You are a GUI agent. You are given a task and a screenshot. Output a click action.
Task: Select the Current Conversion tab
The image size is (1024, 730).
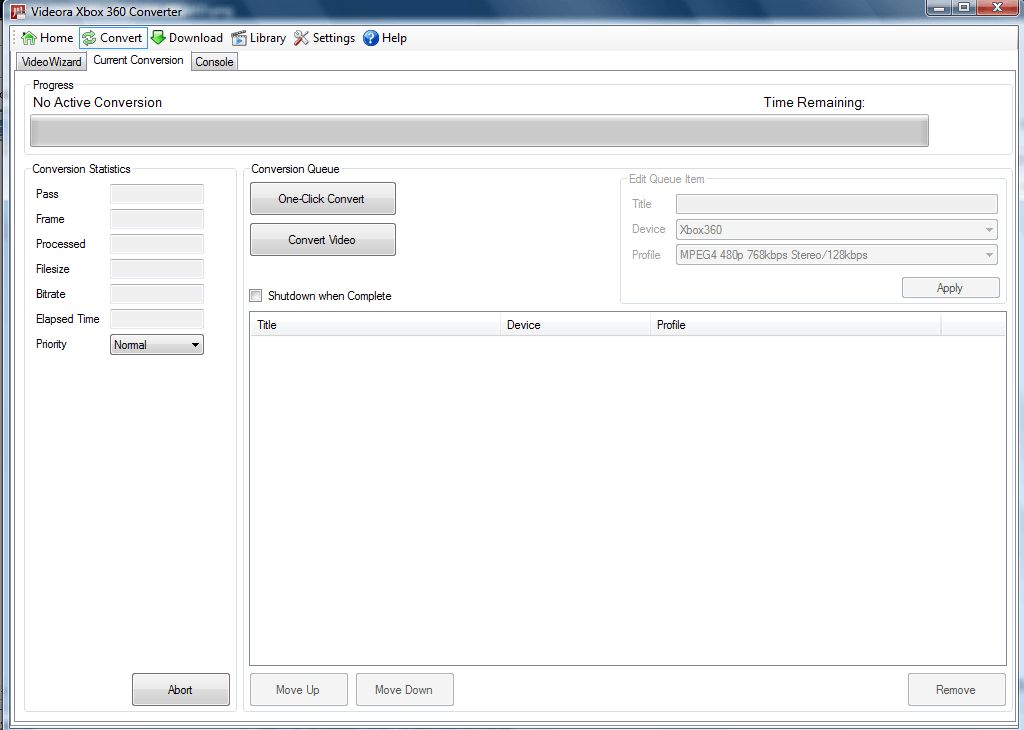click(138, 60)
